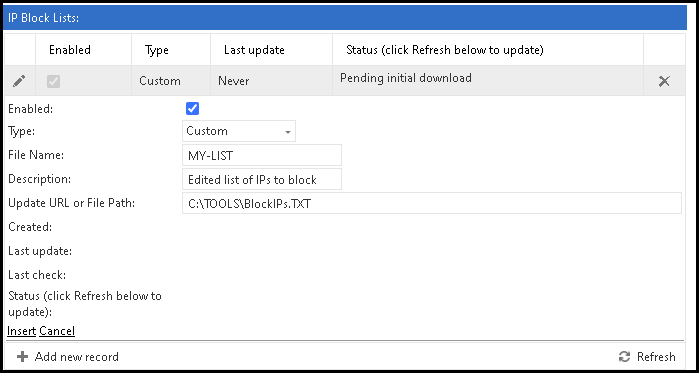Image resolution: width=699 pixels, height=373 pixels.
Task: Click the plus icon beside Add new record
Action: pos(22,357)
